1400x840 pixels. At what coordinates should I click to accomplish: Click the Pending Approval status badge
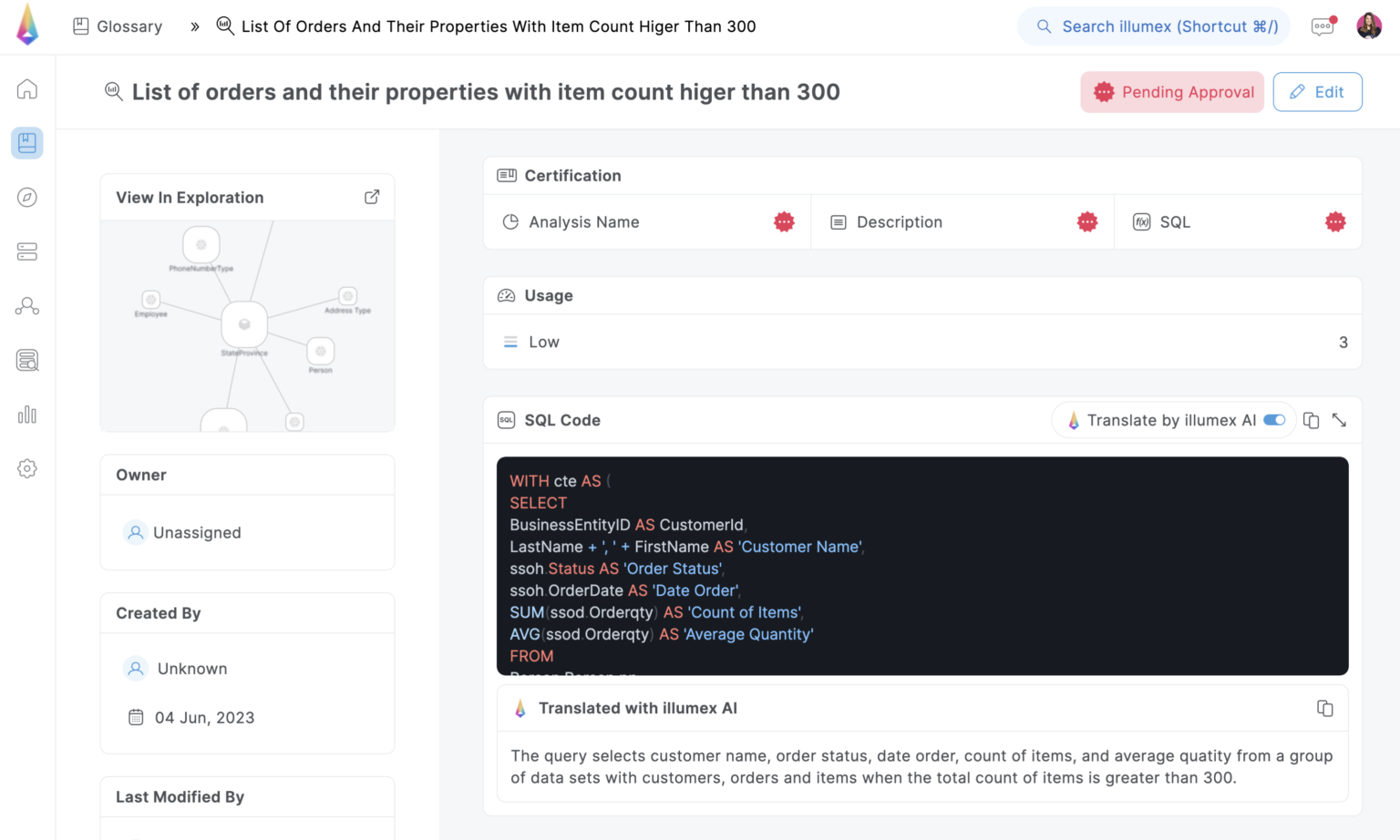point(1172,92)
